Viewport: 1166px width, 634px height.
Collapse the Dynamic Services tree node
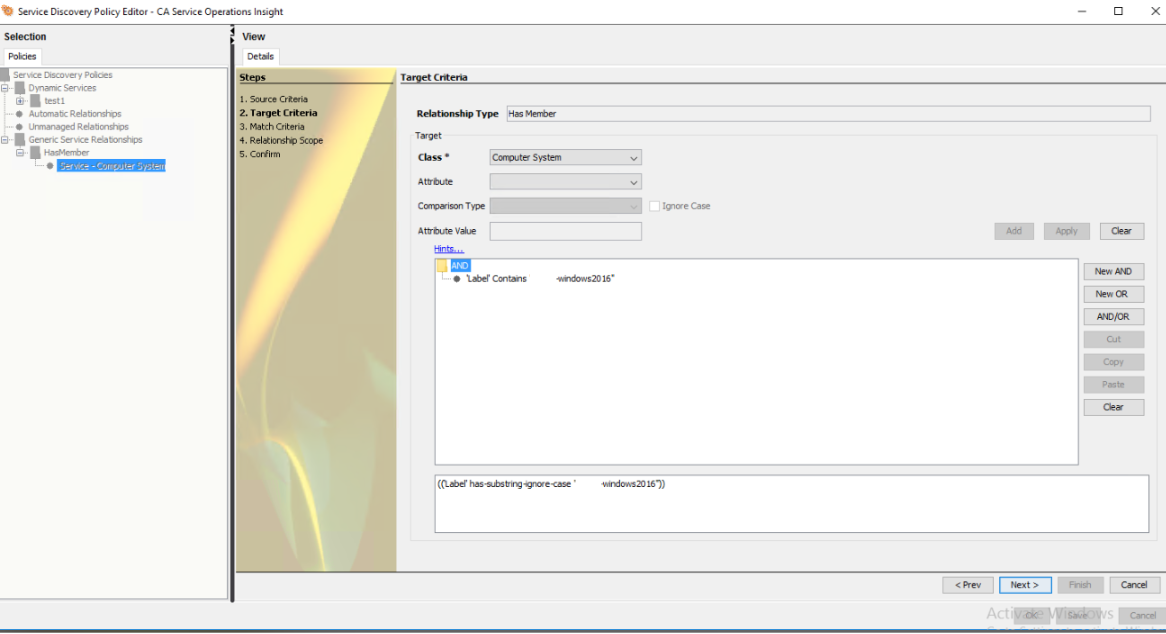[5, 88]
